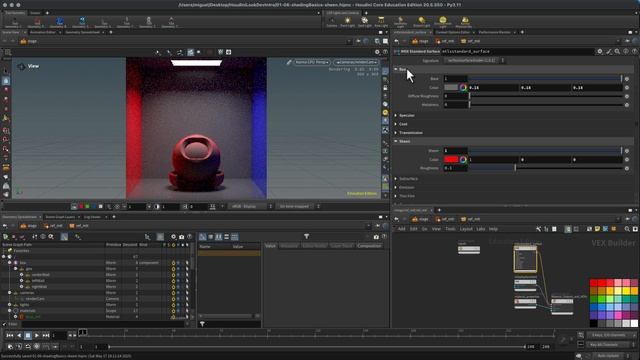Expand the Transmission parameter section

tap(396, 133)
